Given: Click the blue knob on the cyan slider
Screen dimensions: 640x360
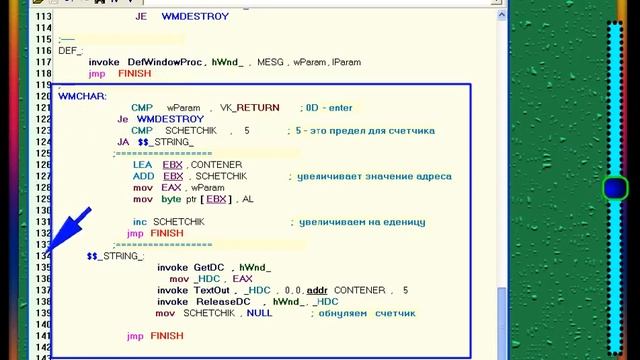Looking at the screenshot, I should [616, 188].
